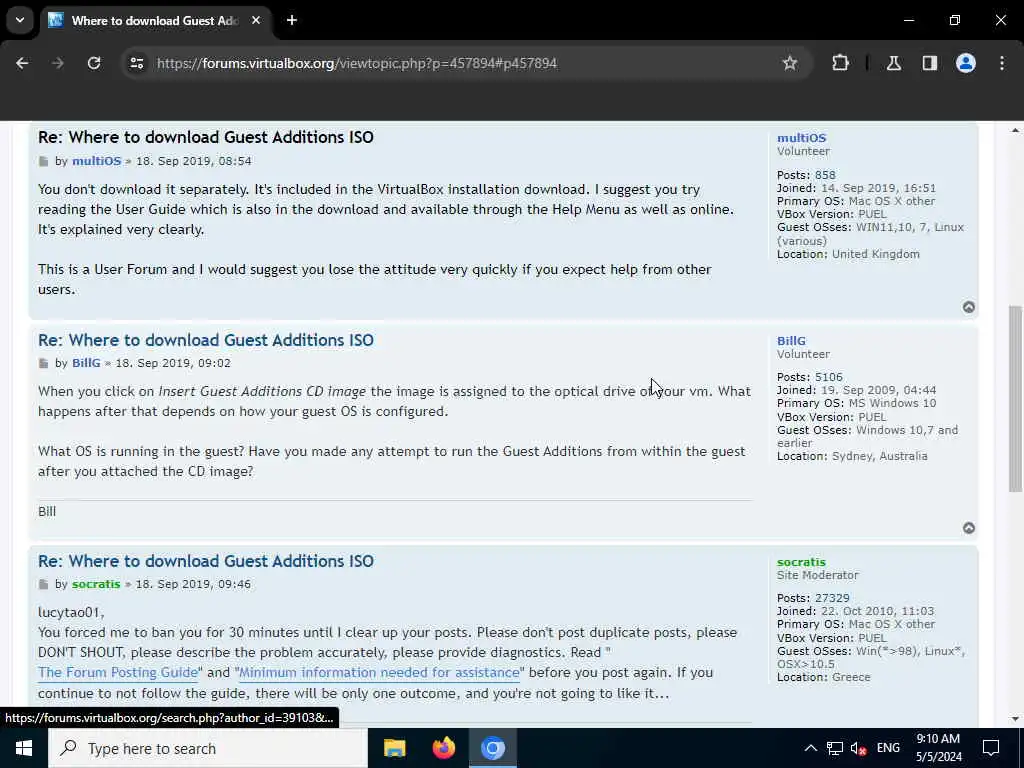Image resolution: width=1024 pixels, height=768 pixels.
Task: Open 'The Forum Posting Guide' link
Action: 118,672
